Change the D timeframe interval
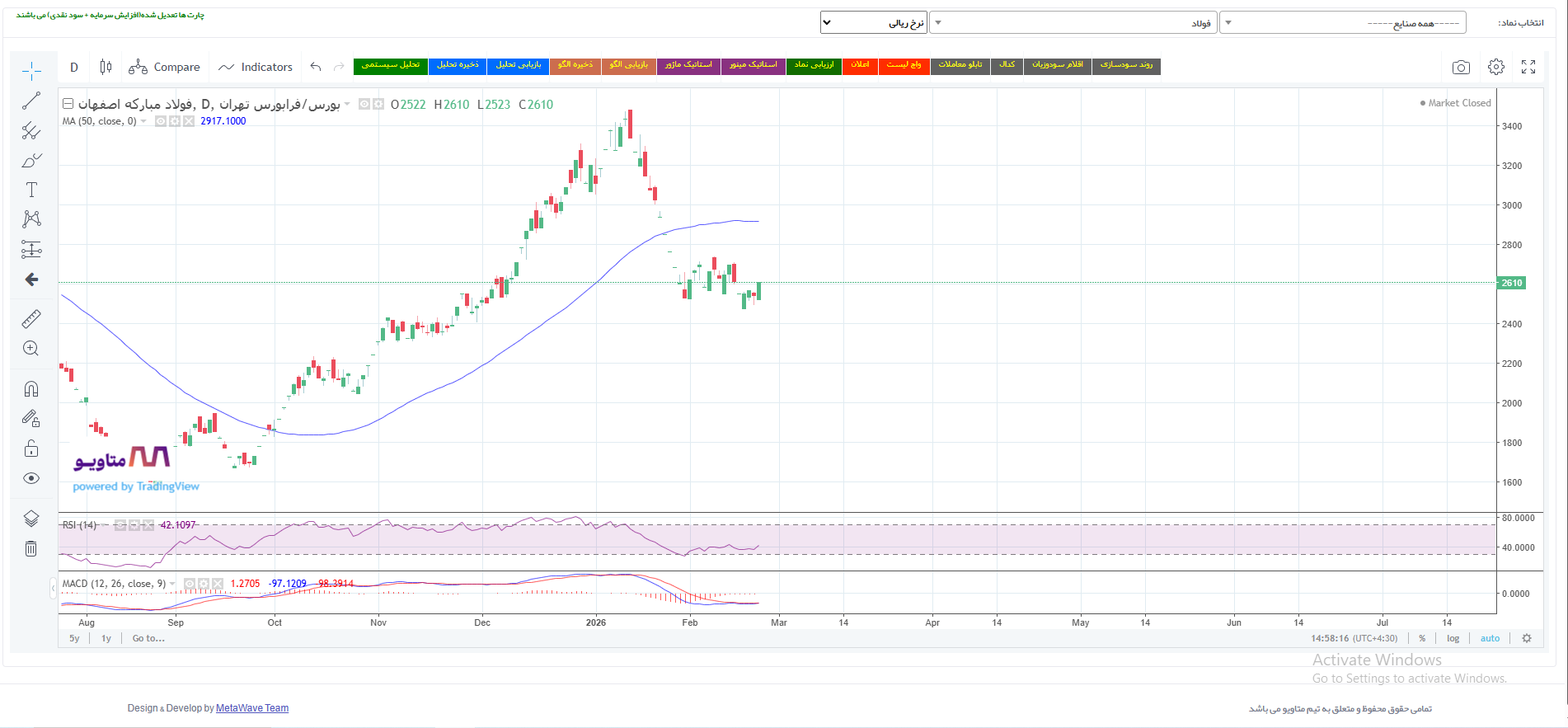This screenshot has width=1568, height=728. [x=74, y=67]
